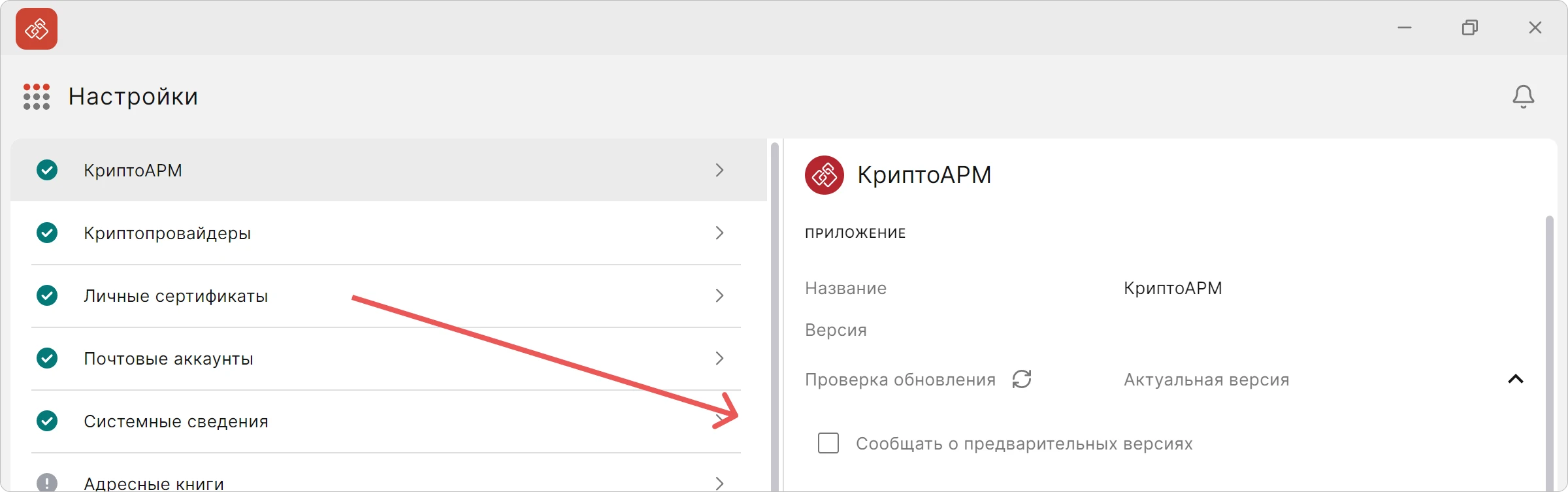The height and width of the screenshot is (492, 1568).
Task: Click the details panel vertical scrollbar
Action: pos(1549,353)
